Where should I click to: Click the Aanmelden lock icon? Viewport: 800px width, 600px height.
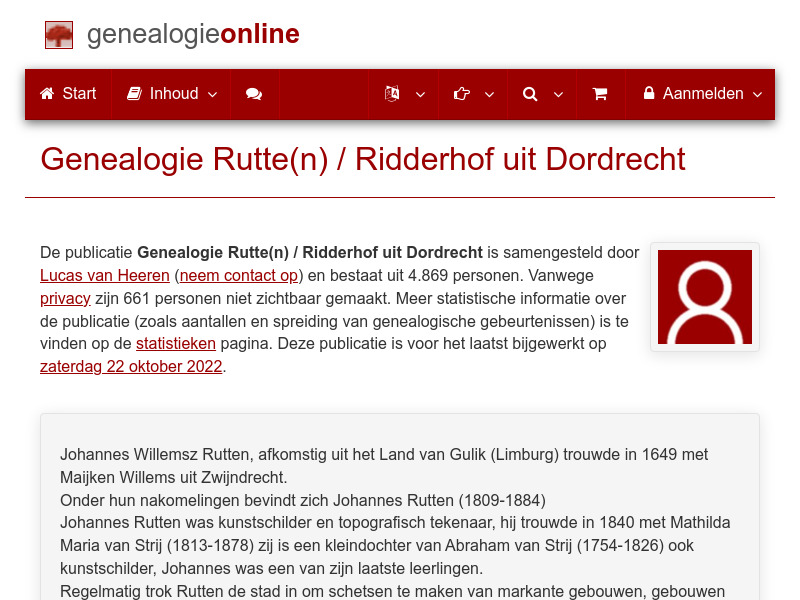[x=651, y=93]
